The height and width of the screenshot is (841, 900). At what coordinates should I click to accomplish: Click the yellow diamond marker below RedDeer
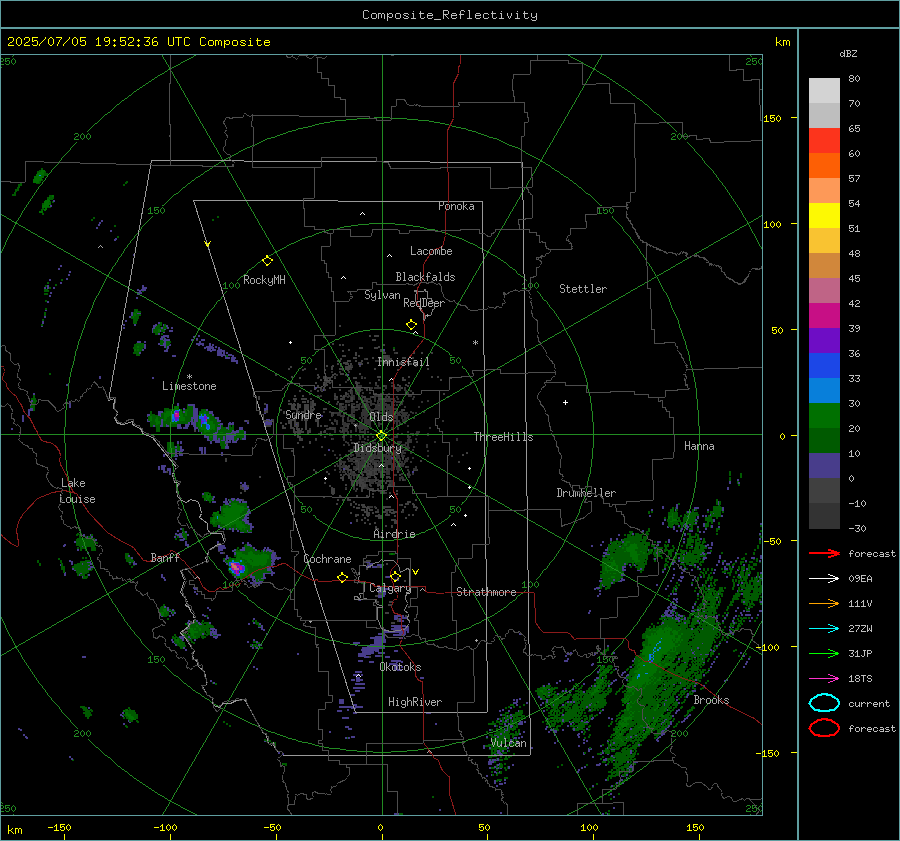click(411, 325)
